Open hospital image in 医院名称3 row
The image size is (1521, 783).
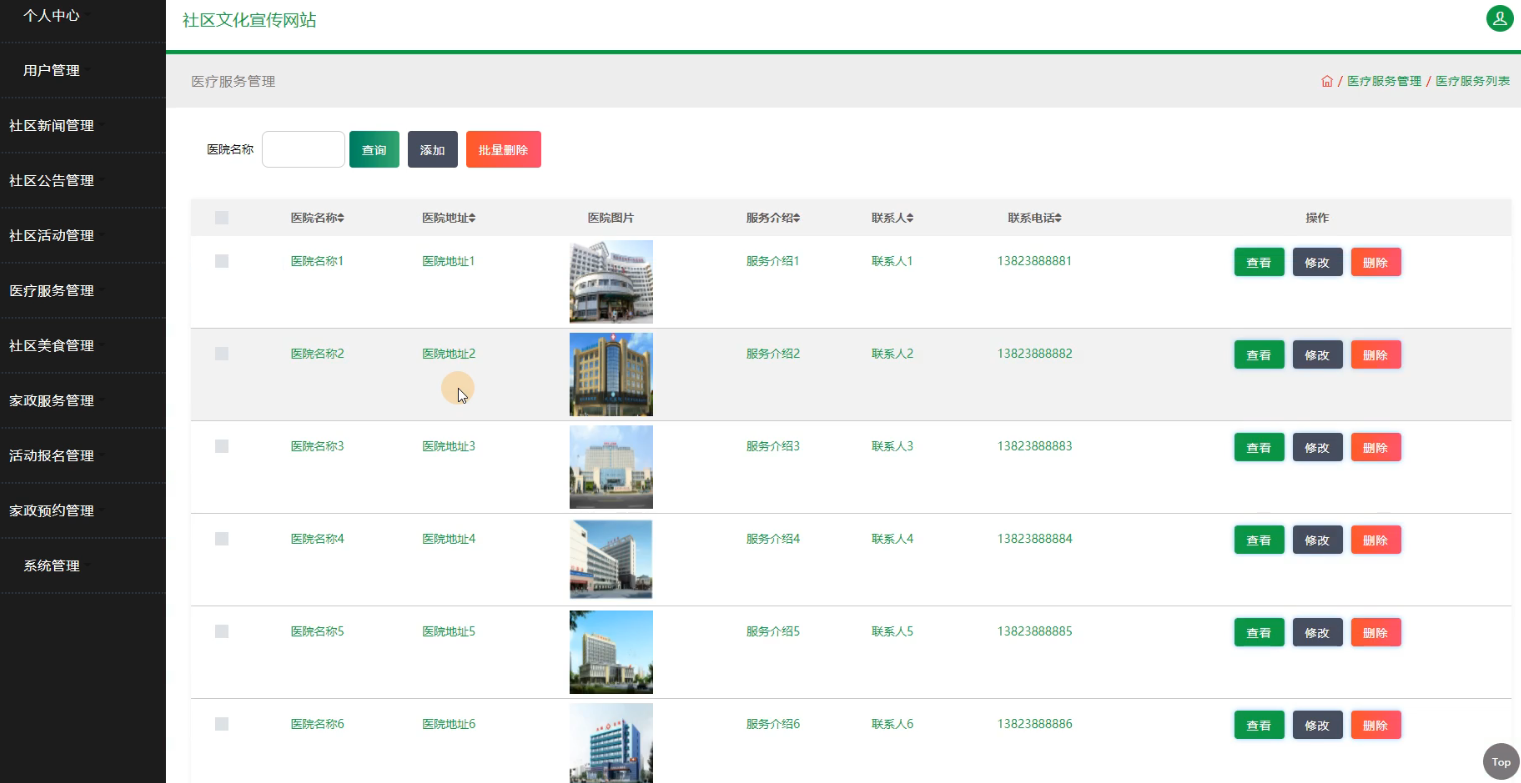pos(611,467)
